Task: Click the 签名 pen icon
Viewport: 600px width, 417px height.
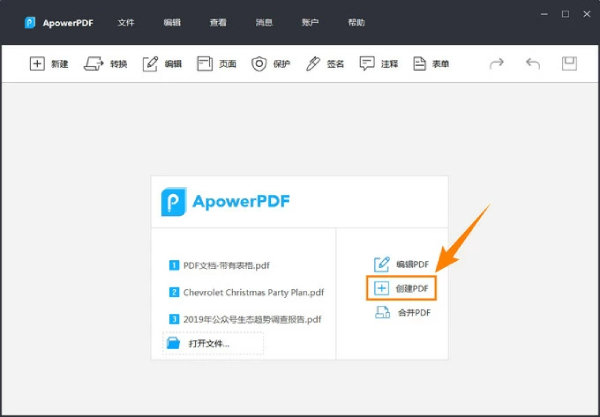Action: pos(313,64)
